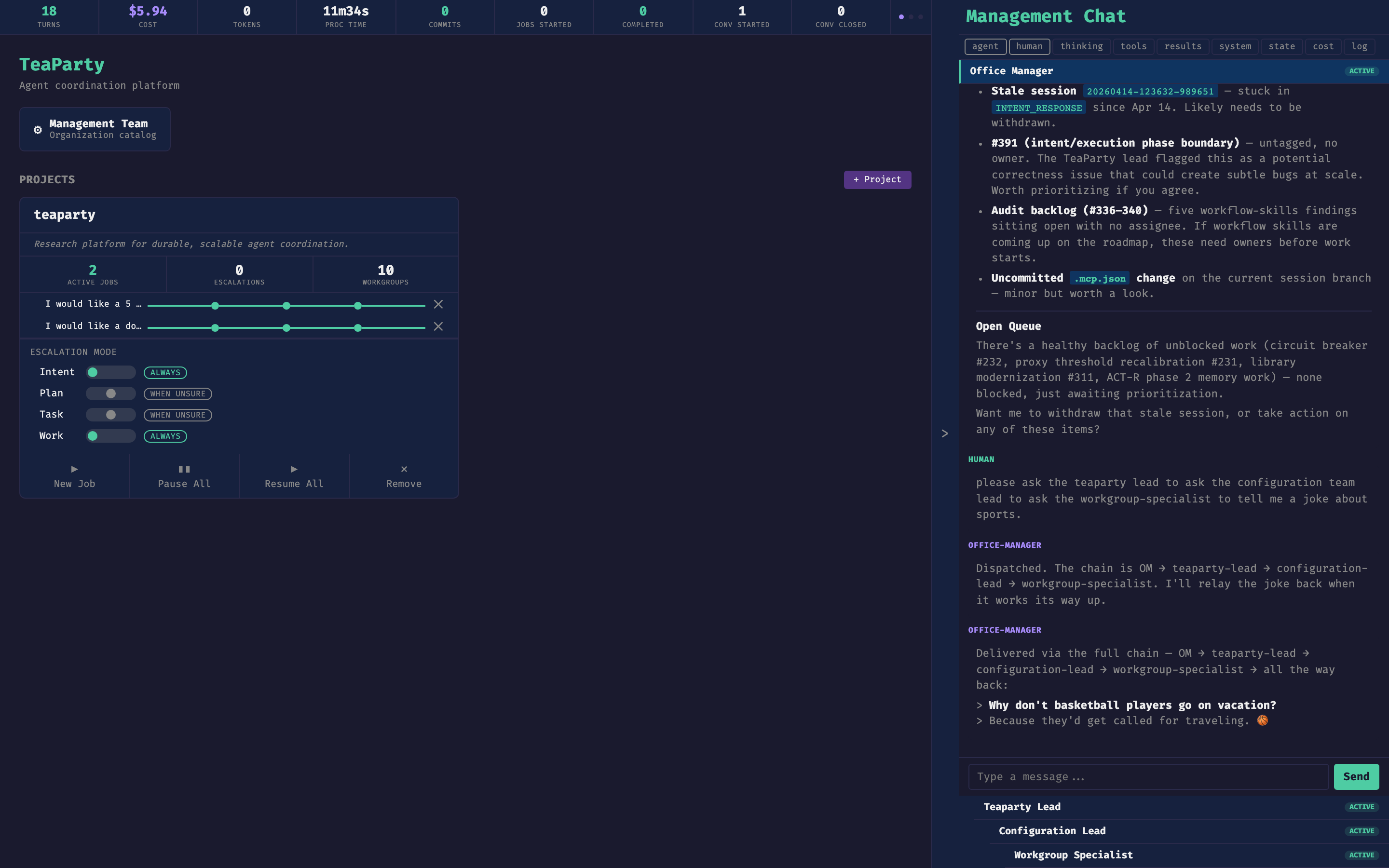Expand the Workgroup Specialist conversation

coord(1196,855)
